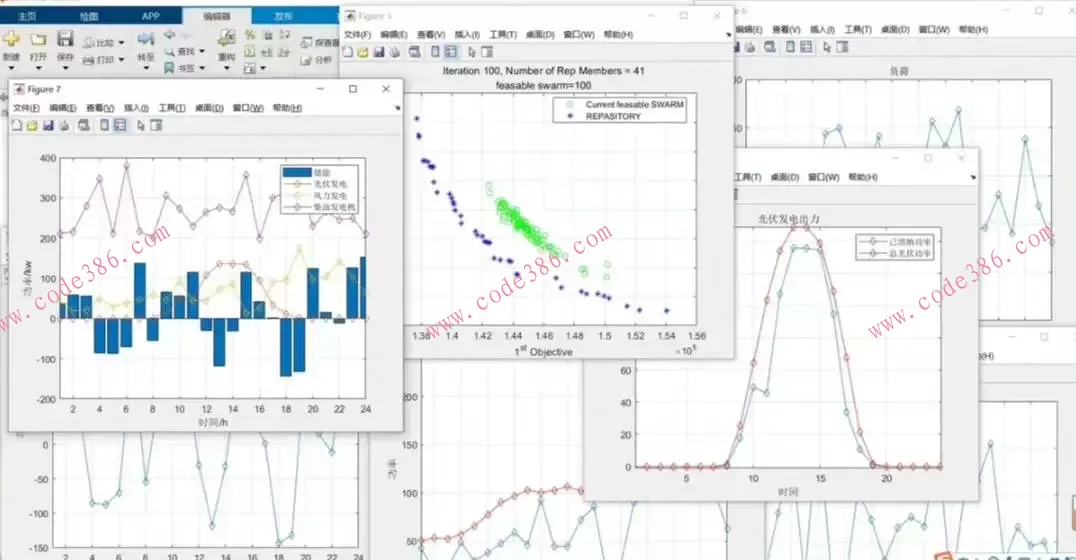Open 窗口(W) menu in 光伏发电出力 figure
This screenshot has width=1076, height=560.
click(823, 177)
